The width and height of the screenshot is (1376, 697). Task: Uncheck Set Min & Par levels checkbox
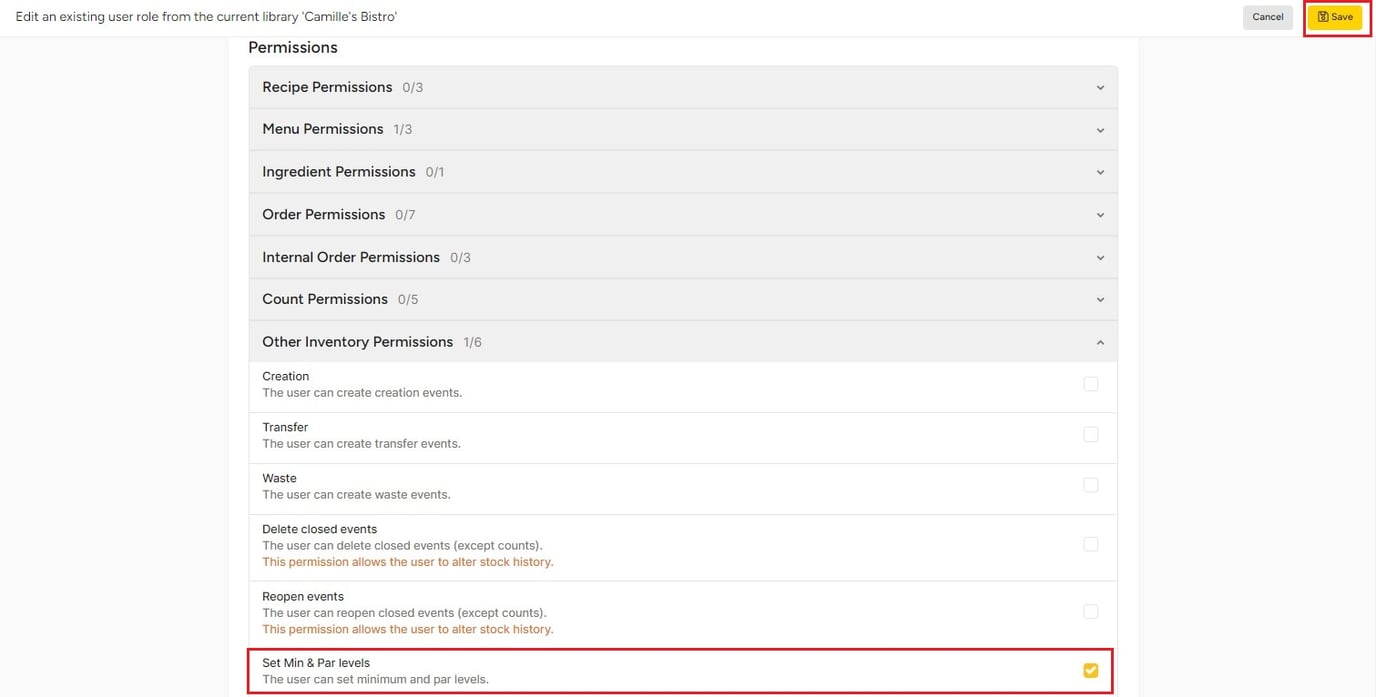click(1090, 670)
